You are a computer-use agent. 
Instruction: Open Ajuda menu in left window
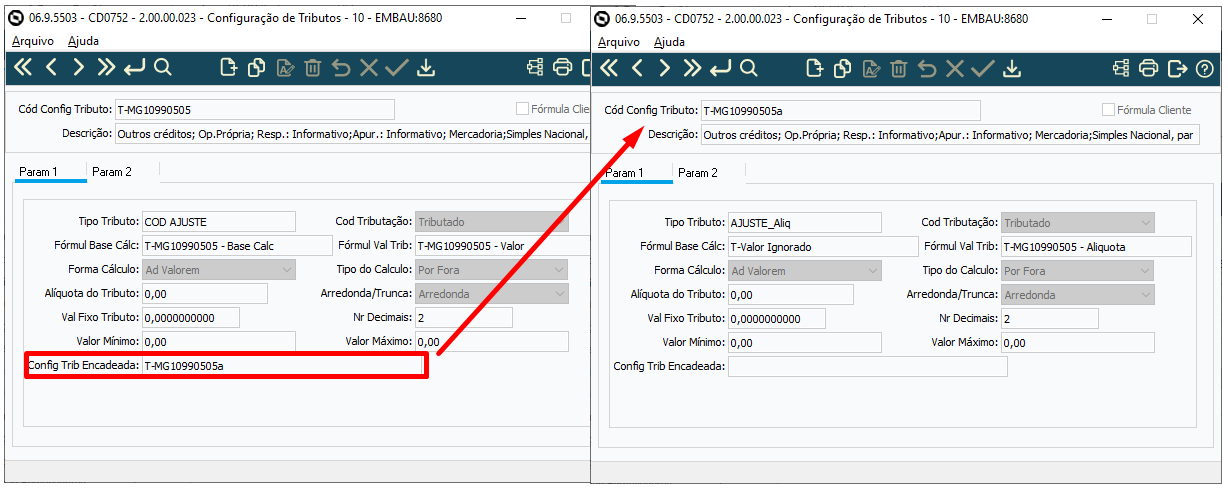[83, 41]
